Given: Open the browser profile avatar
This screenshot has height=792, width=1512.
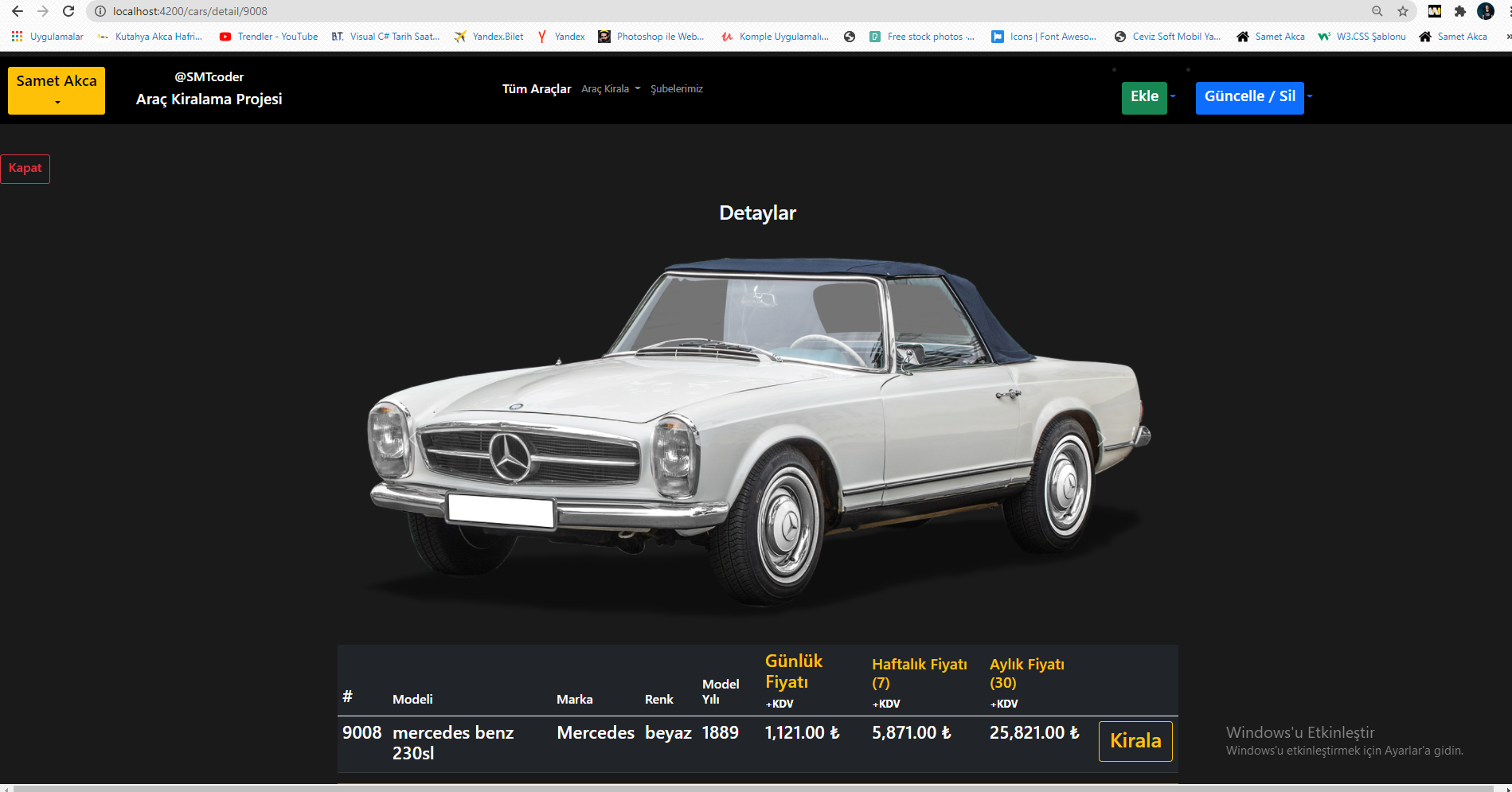Looking at the screenshot, I should point(1486,11).
